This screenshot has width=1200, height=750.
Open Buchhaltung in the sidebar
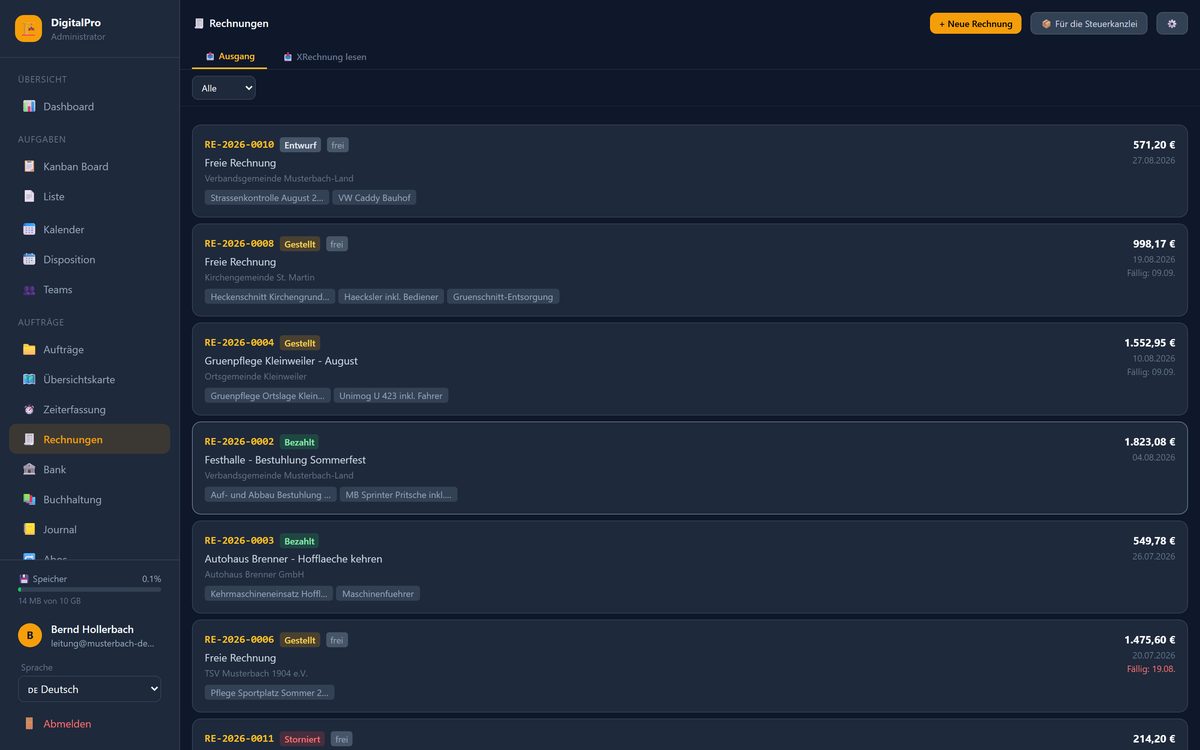coord(90,500)
